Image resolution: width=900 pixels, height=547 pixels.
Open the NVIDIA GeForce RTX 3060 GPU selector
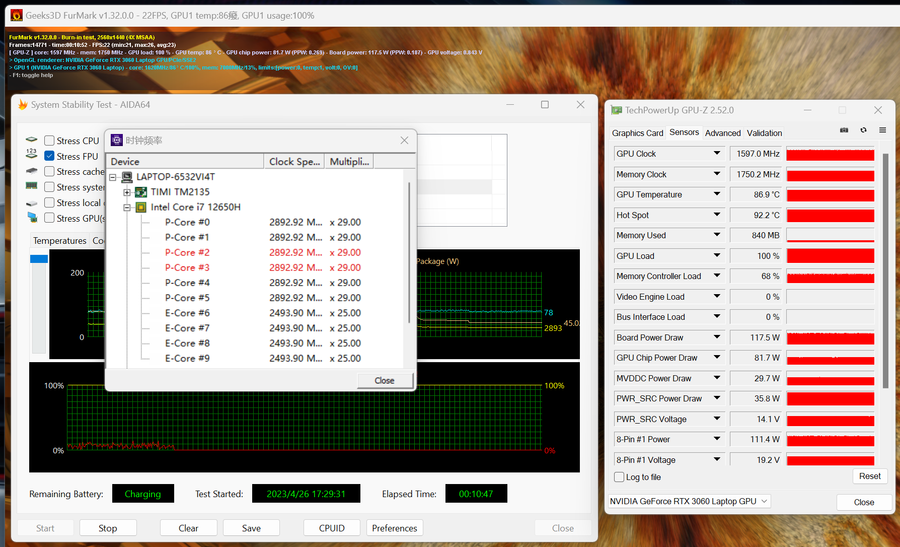(x=689, y=501)
